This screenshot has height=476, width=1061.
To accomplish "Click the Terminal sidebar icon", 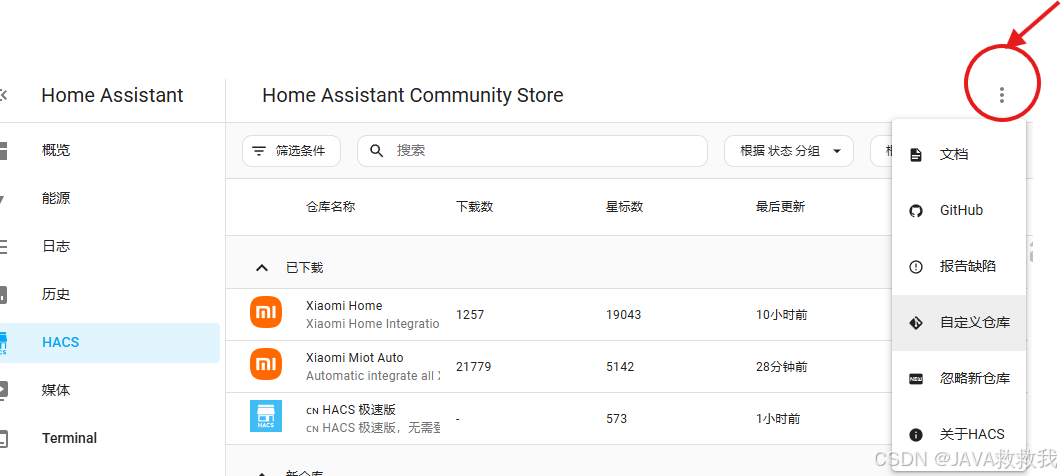I will pyautogui.click(x=2, y=439).
